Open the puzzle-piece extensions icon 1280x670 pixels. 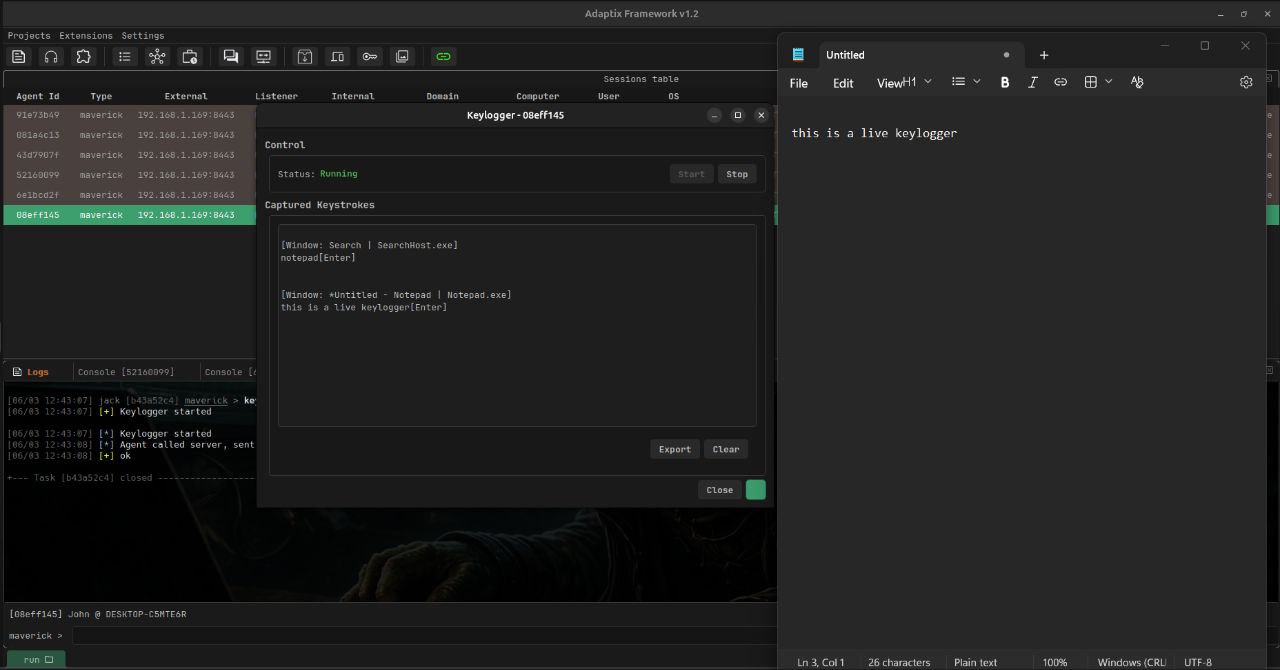[83, 57]
